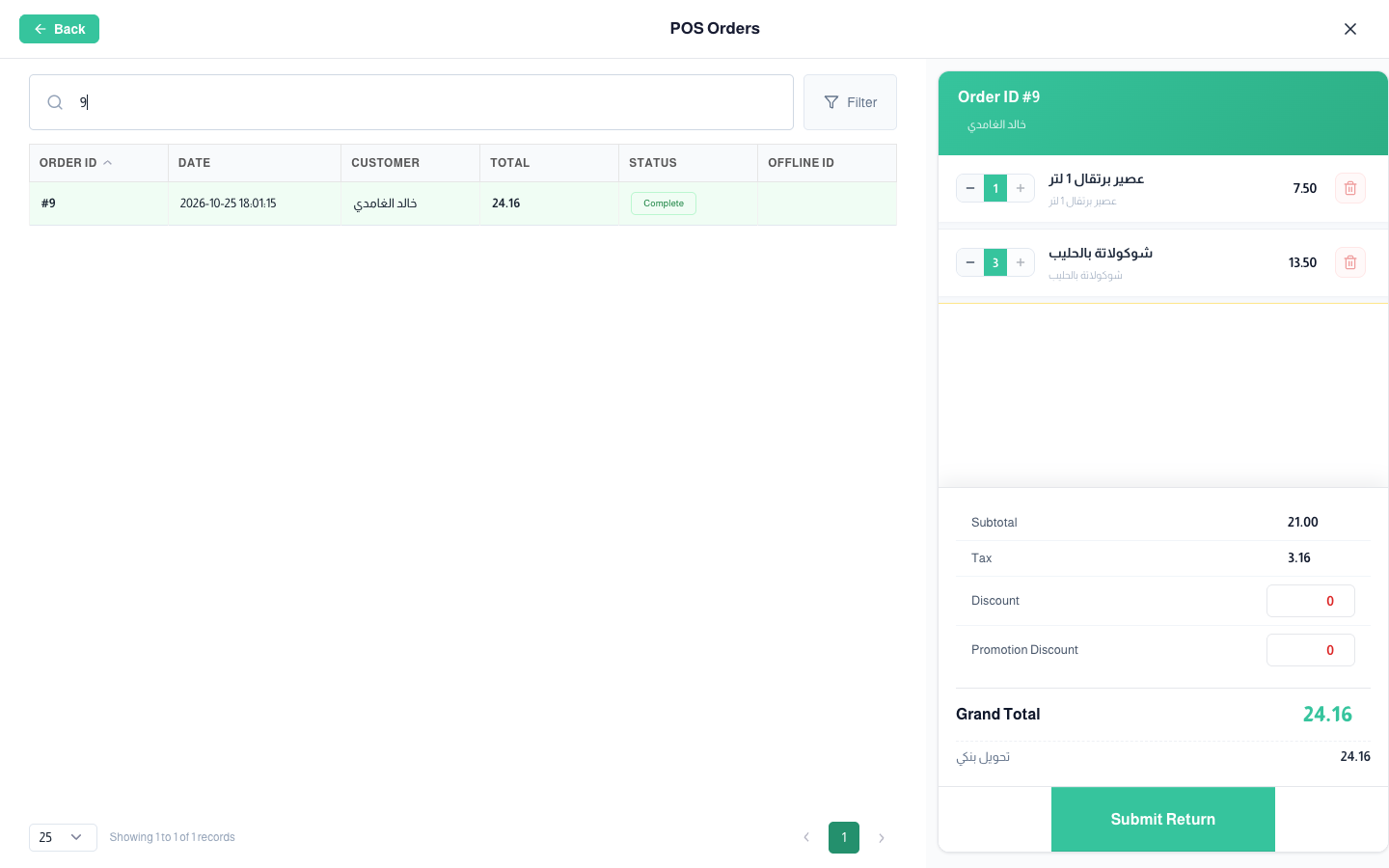The height and width of the screenshot is (868, 1389).
Task: Go to the previous page arrow
Action: pos(806,837)
